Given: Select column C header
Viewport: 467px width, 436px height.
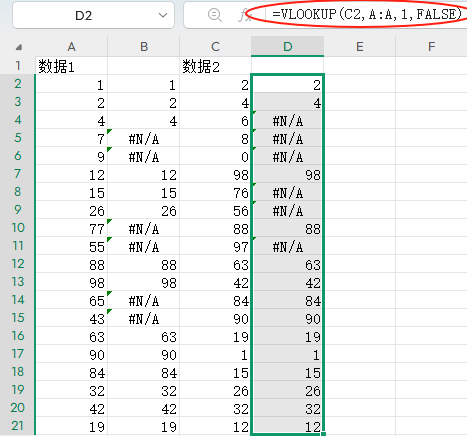Looking at the screenshot, I should [x=215, y=47].
